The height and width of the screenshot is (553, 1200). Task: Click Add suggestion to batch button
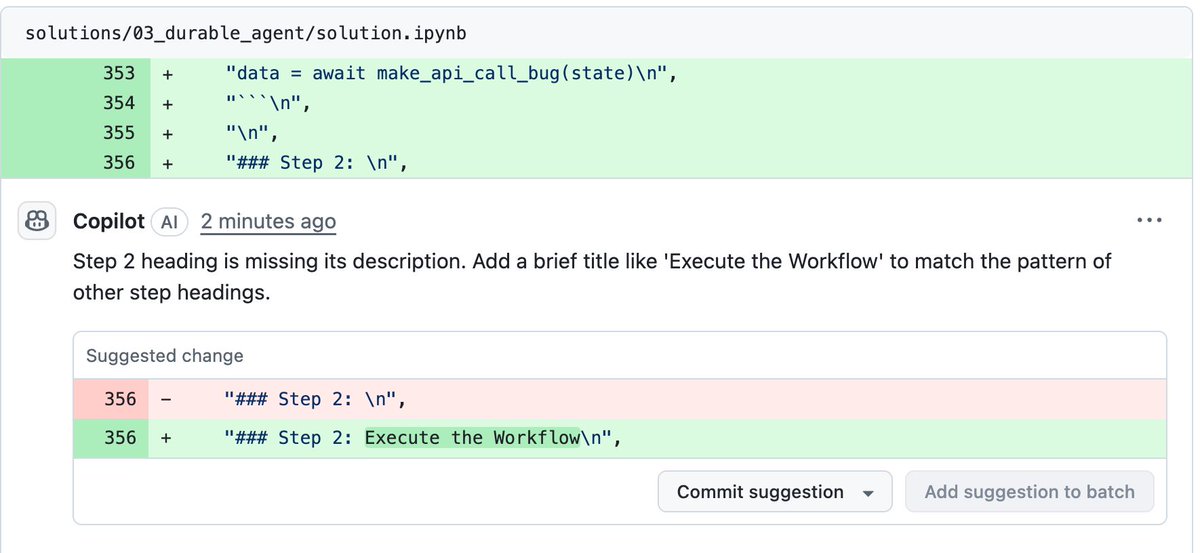[x=1029, y=492]
